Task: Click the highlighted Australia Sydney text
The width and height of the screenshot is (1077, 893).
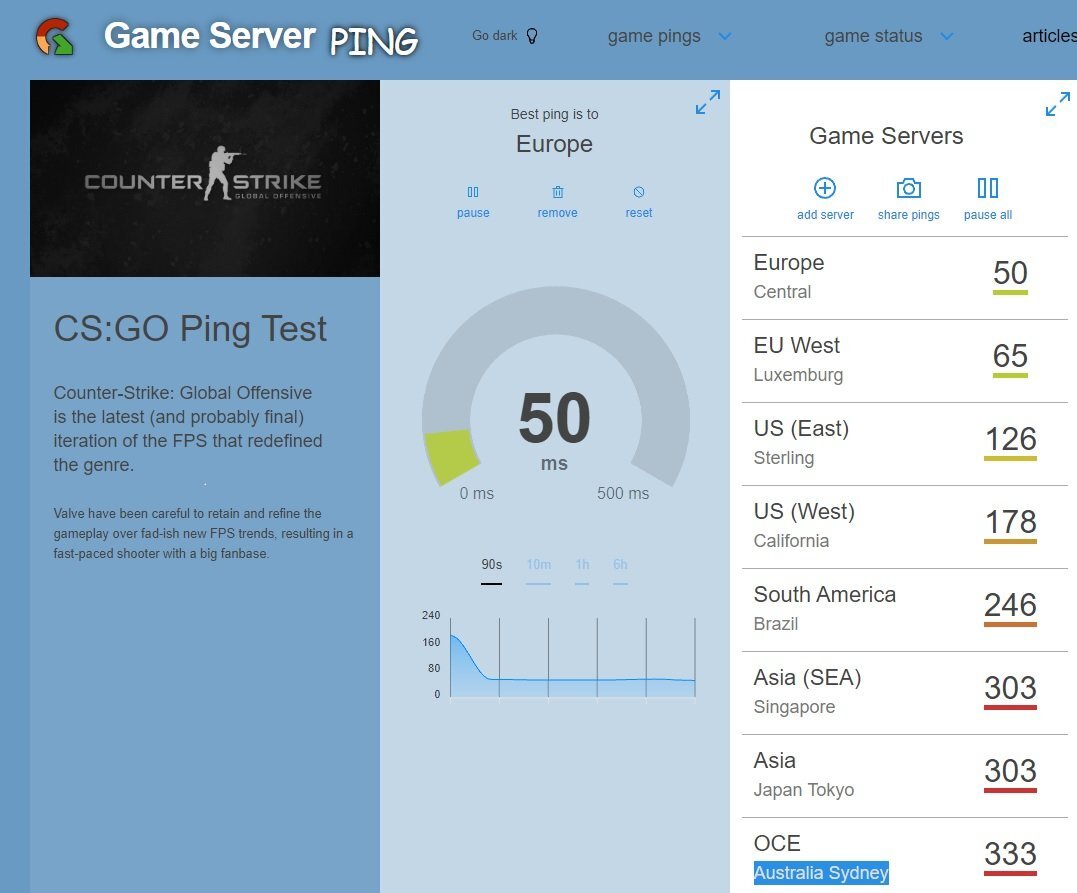Action: point(821,872)
